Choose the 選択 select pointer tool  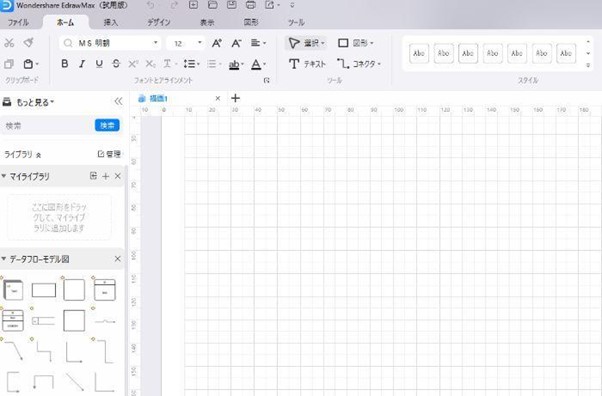306,43
